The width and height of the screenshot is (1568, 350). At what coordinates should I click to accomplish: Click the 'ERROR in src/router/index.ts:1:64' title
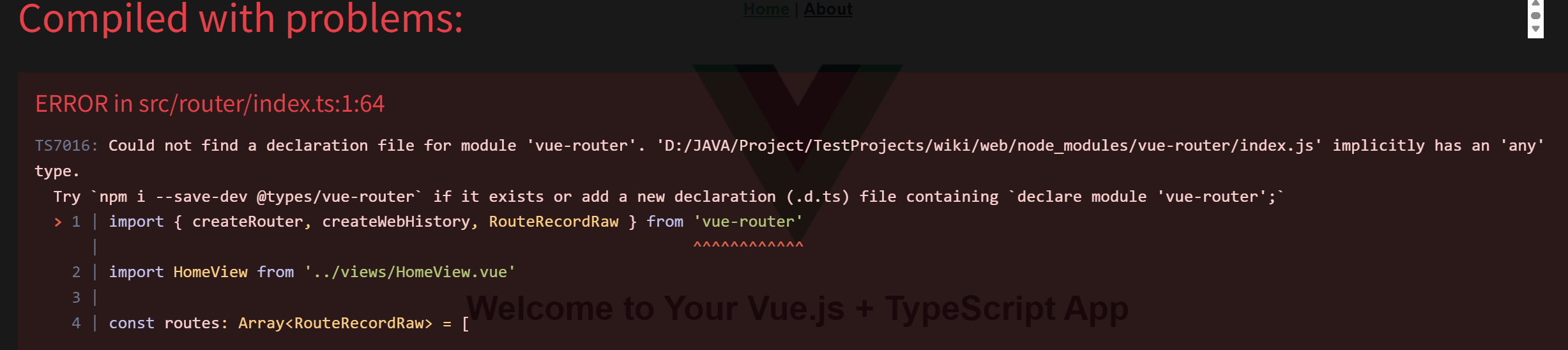[209, 103]
